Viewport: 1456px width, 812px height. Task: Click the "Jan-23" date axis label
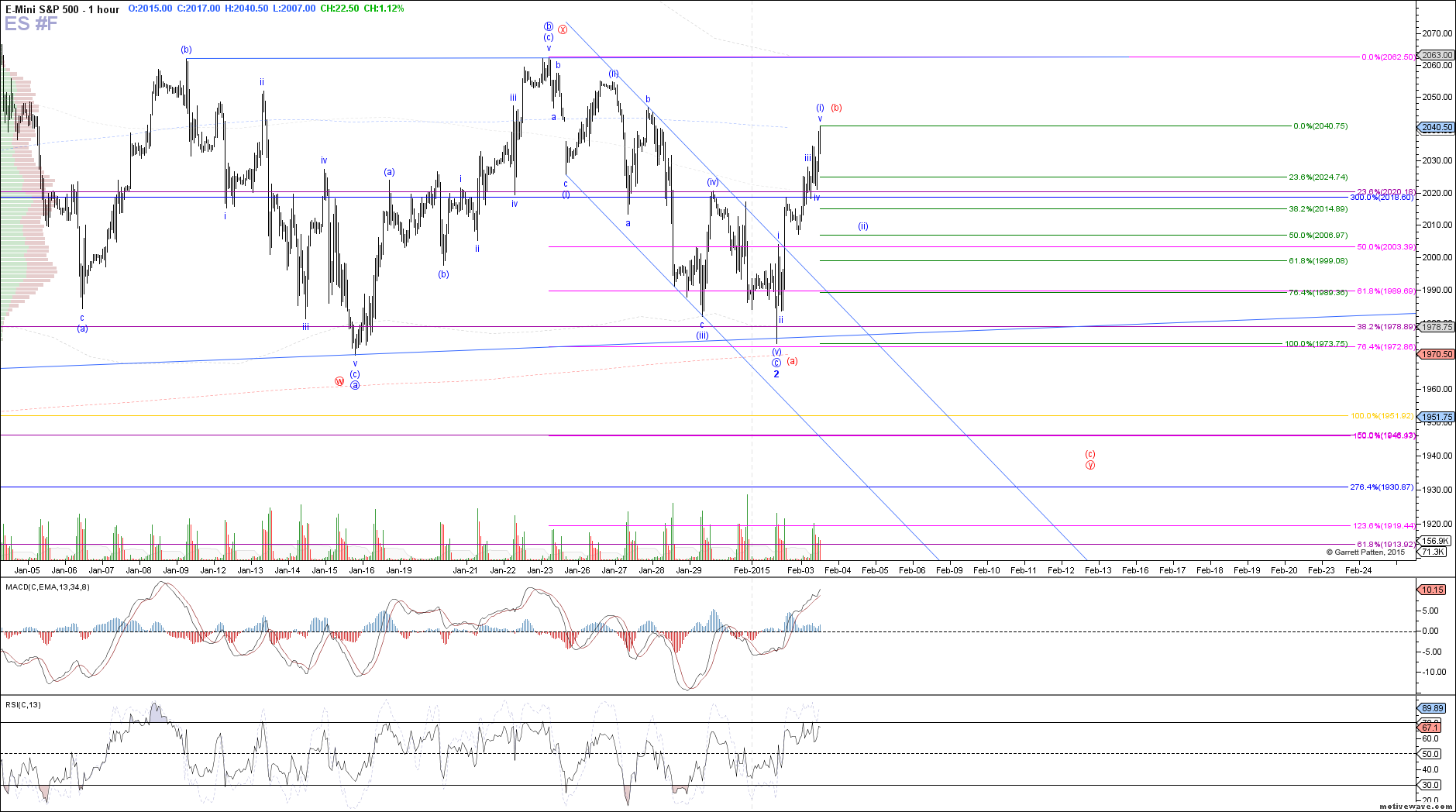point(540,570)
